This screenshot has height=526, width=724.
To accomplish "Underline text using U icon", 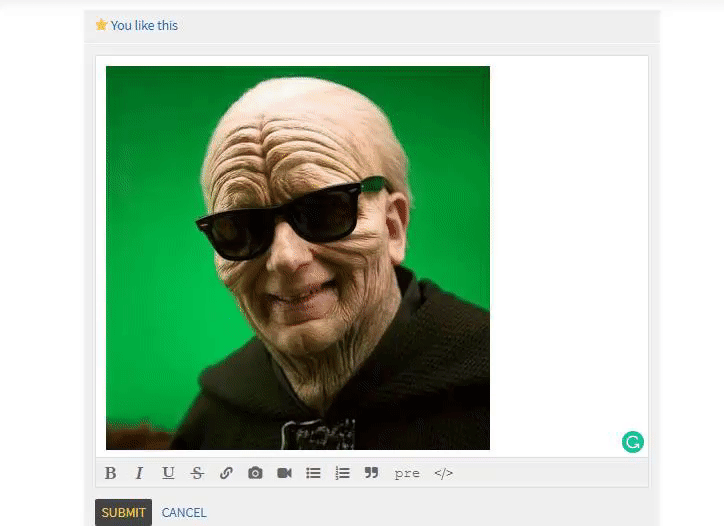I will [x=168, y=473].
